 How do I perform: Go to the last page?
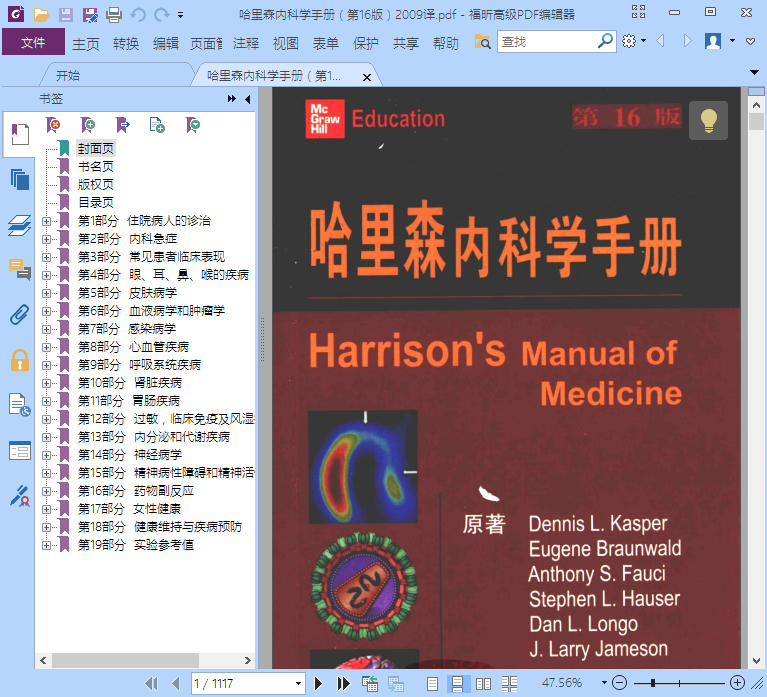click(x=343, y=683)
